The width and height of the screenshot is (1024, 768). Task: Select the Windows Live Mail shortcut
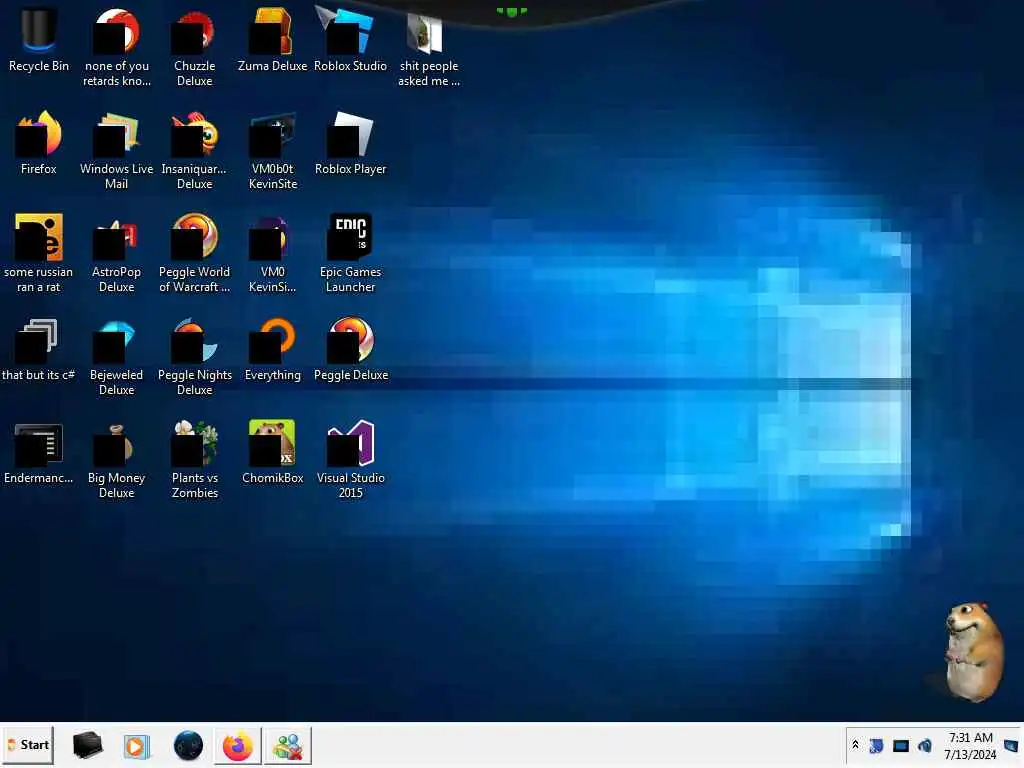point(117,150)
